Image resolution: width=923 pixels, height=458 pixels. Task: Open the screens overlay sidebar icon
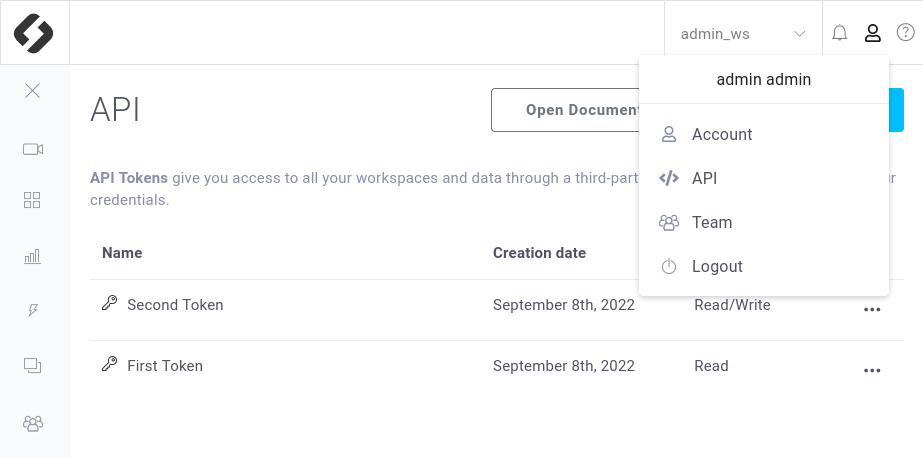(32, 366)
